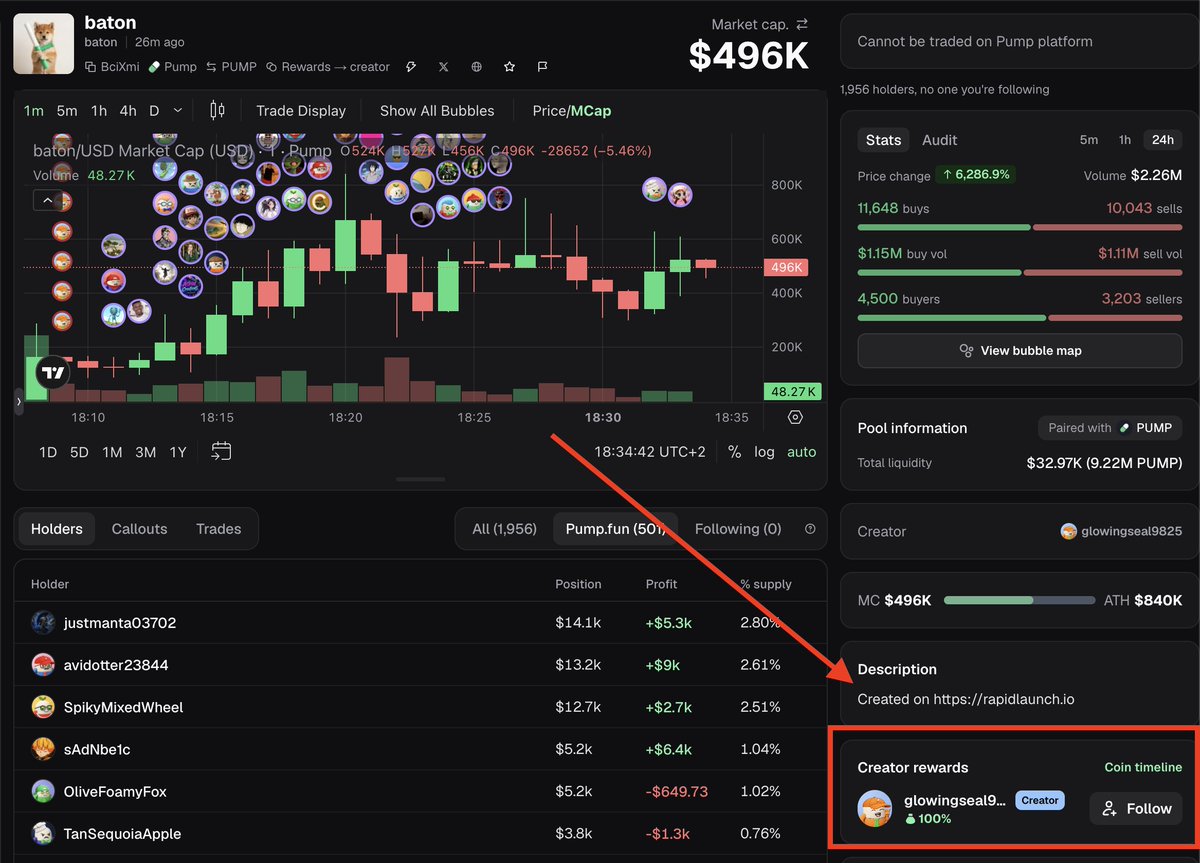Image resolution: width=1200 pixels, height=863 pixels.
Task: Click the holders filter info icon
Action: tap(810, 529)
